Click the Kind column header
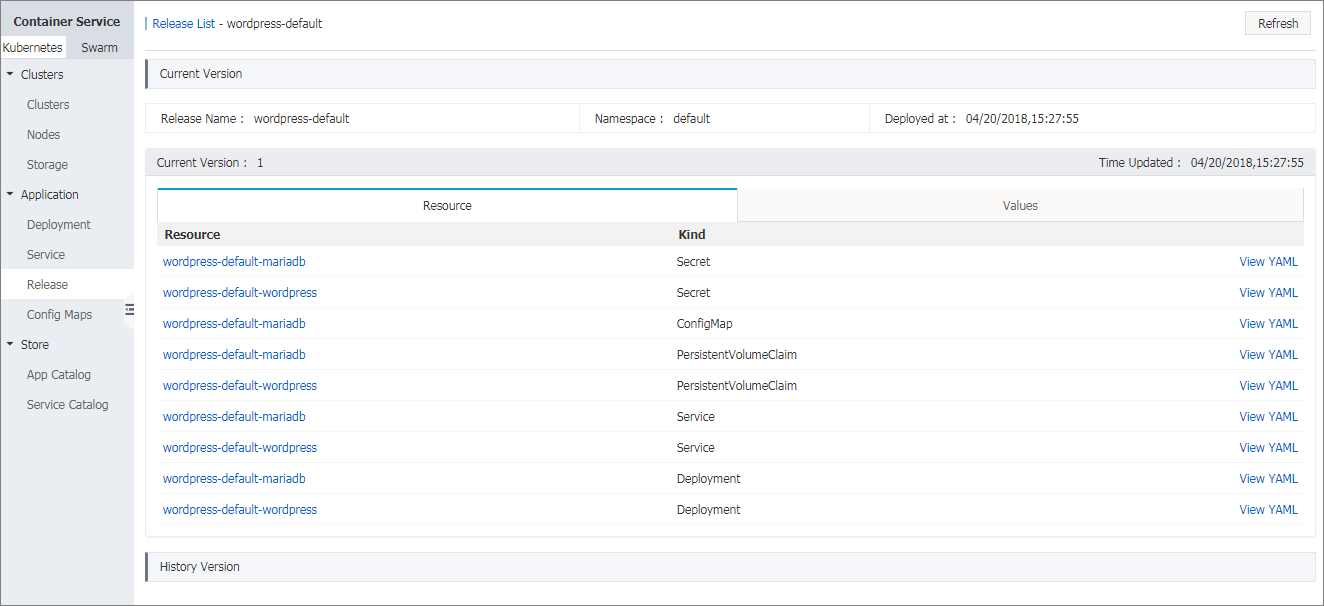This screenshot has height=606, width=1324. pos(691,234)
